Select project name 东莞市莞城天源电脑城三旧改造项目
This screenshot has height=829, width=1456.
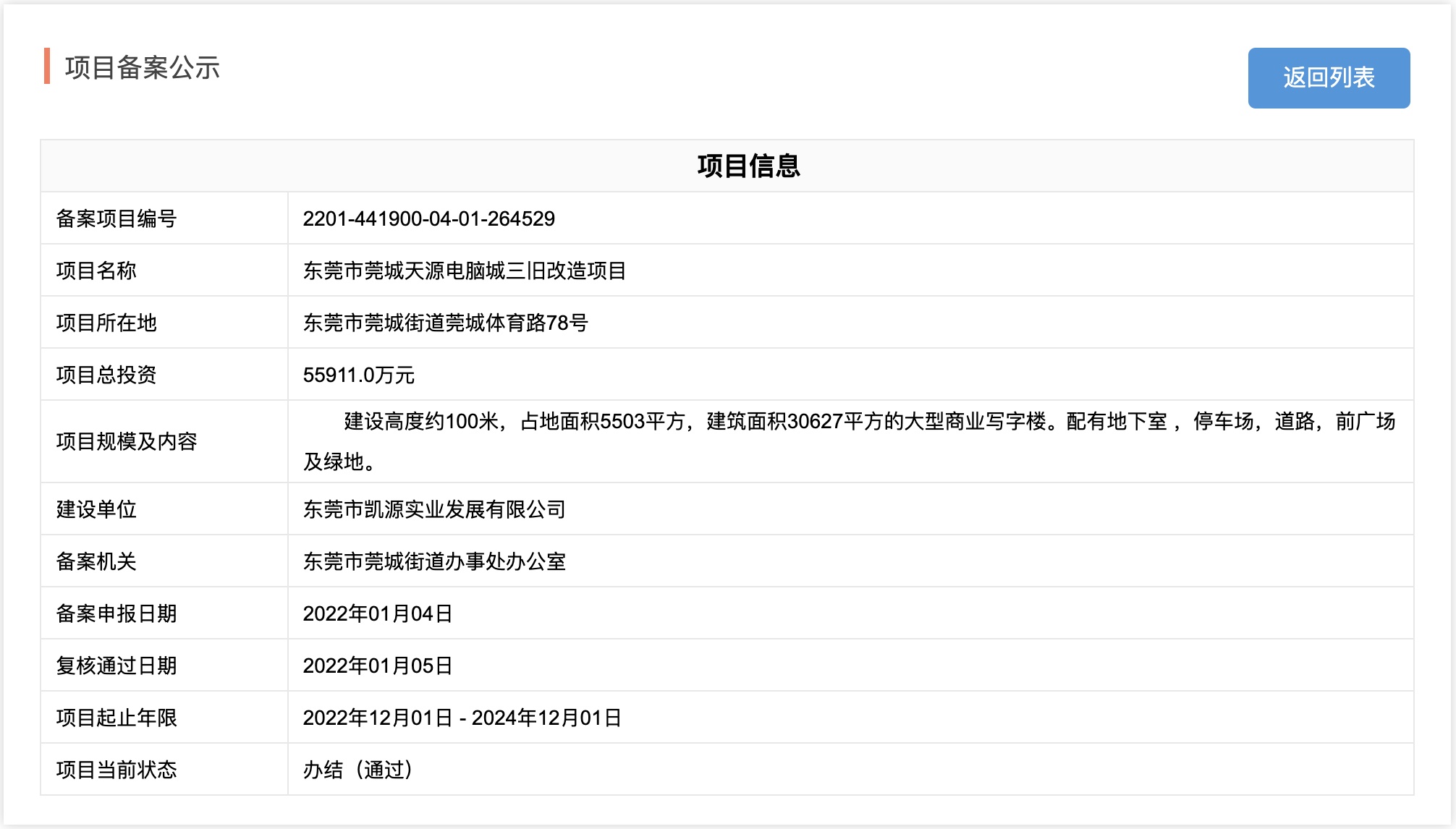click(465, 271)
